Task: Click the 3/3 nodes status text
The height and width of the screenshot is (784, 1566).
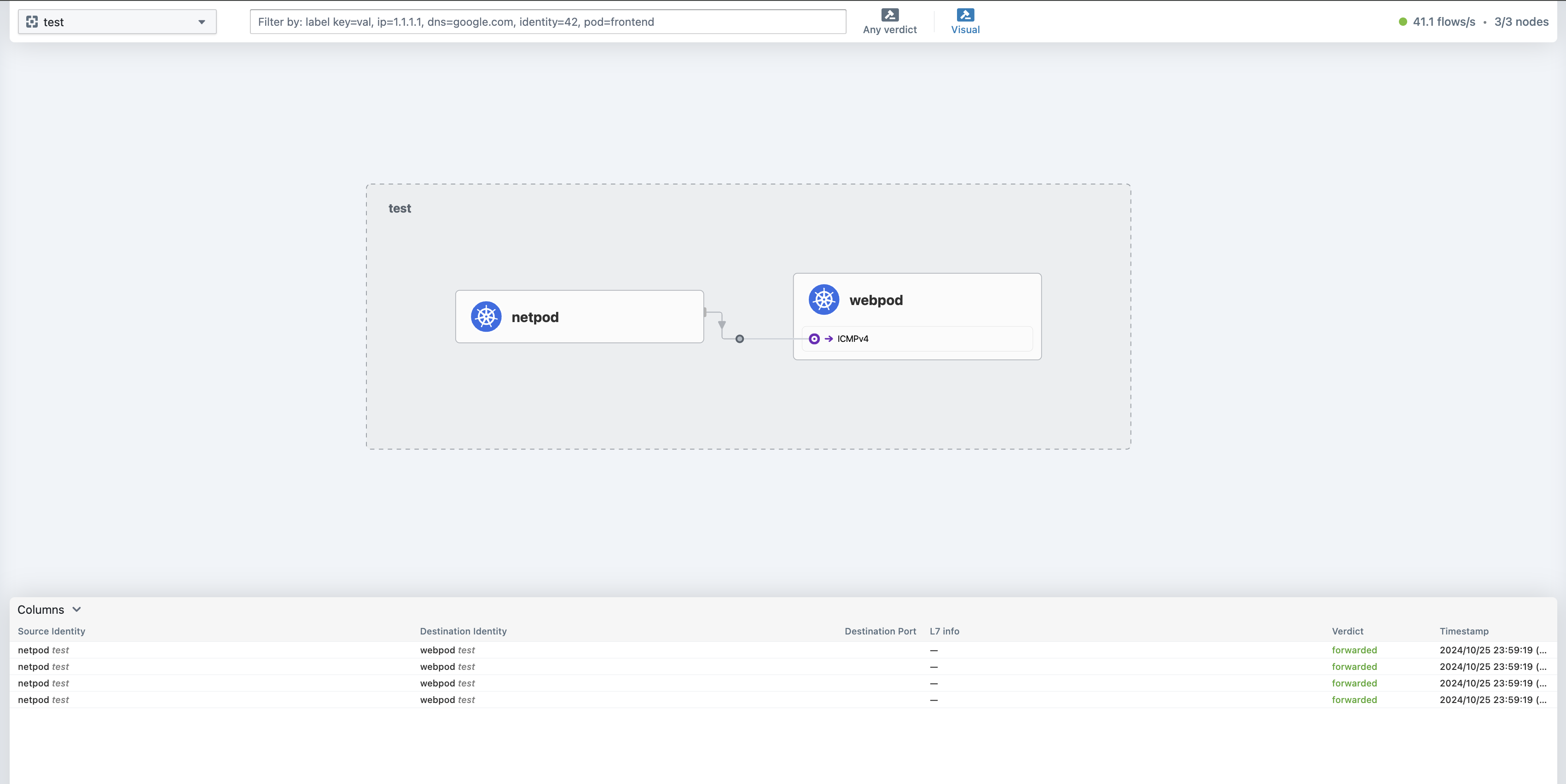Action: pos(1521,22)
